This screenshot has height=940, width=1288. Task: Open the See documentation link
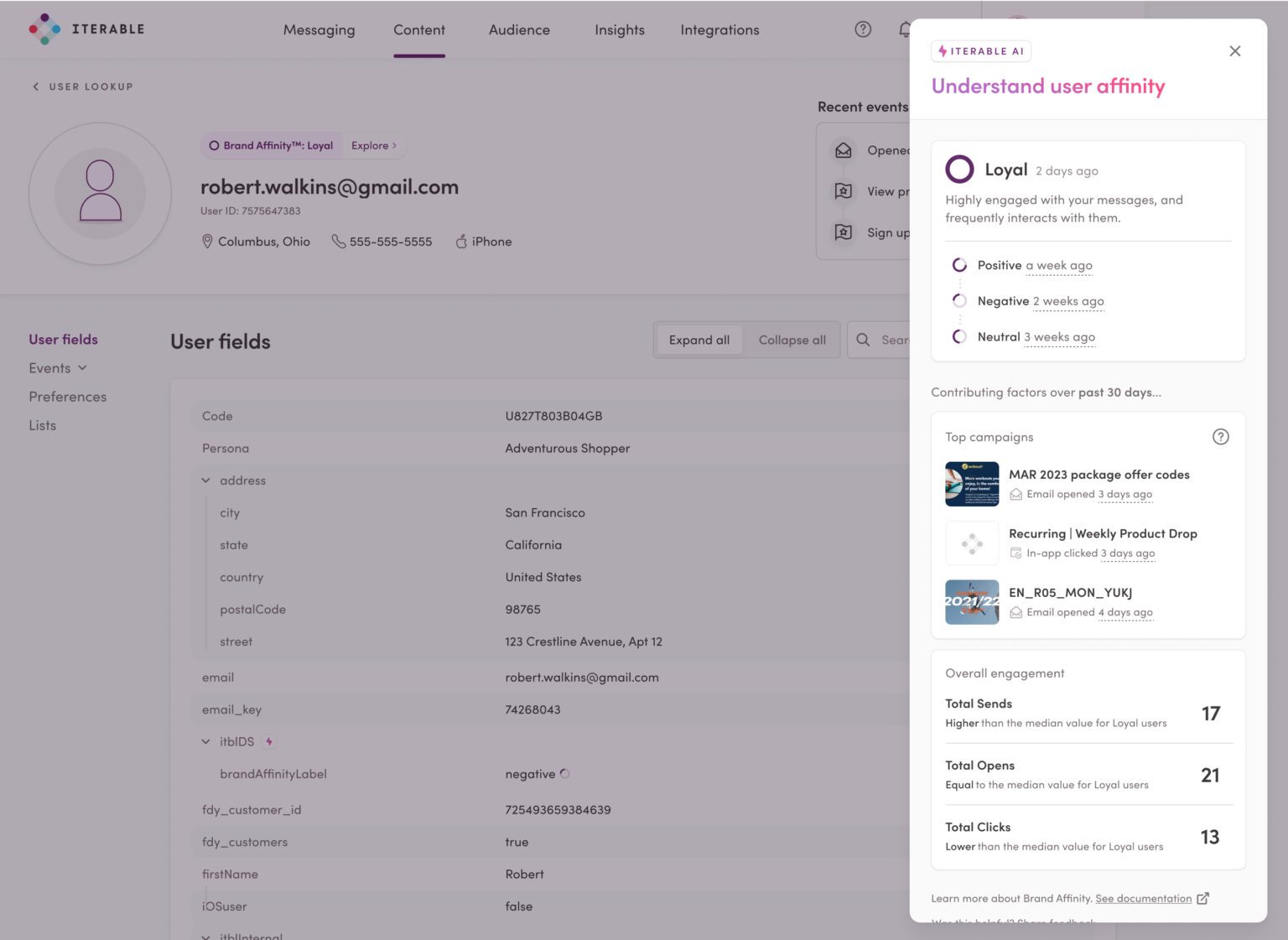tap(1143, 898)
